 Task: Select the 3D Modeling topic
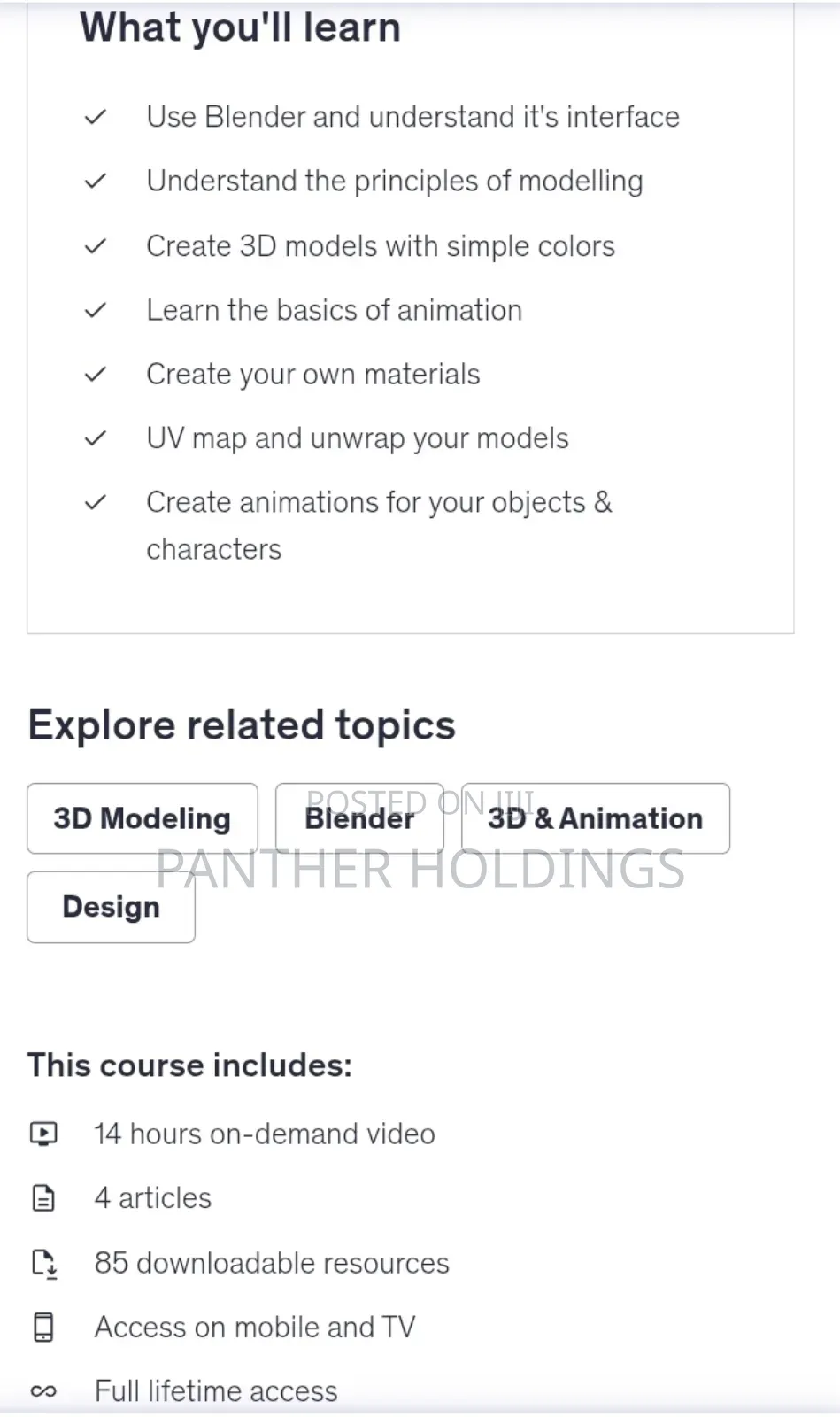[142, 818]
